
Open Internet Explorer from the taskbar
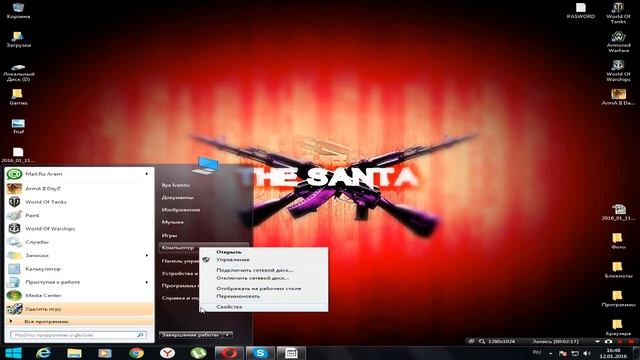43,353
